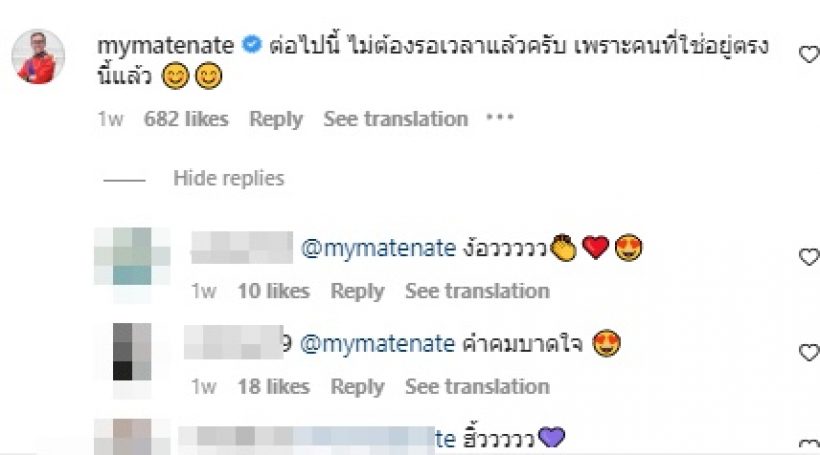View the 682 likes list
Viewport: 820px width, 455px height.
(x=186, y=119)
